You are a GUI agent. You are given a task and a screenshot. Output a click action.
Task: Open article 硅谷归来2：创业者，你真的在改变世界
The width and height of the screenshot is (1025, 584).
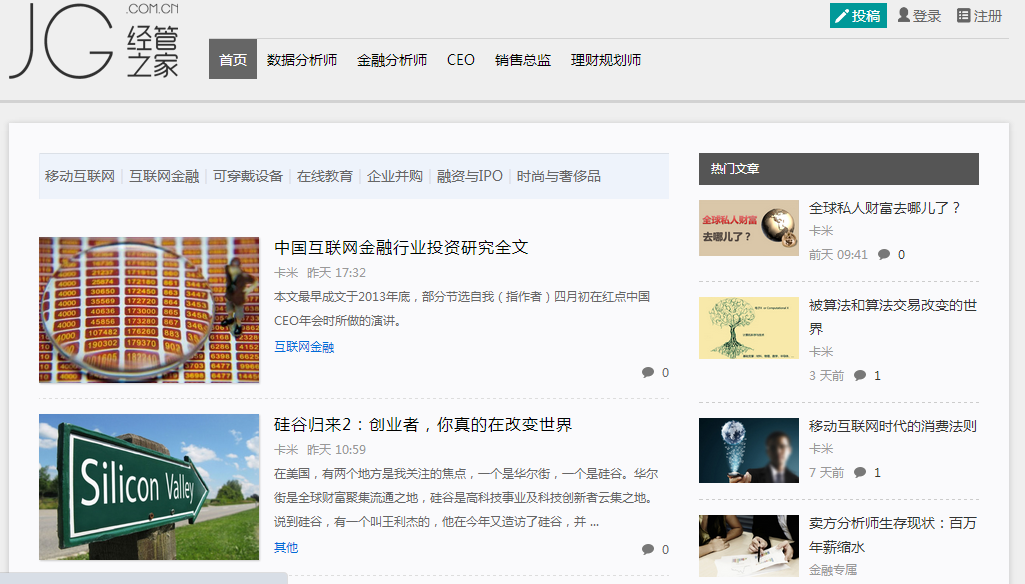[423, 424]
